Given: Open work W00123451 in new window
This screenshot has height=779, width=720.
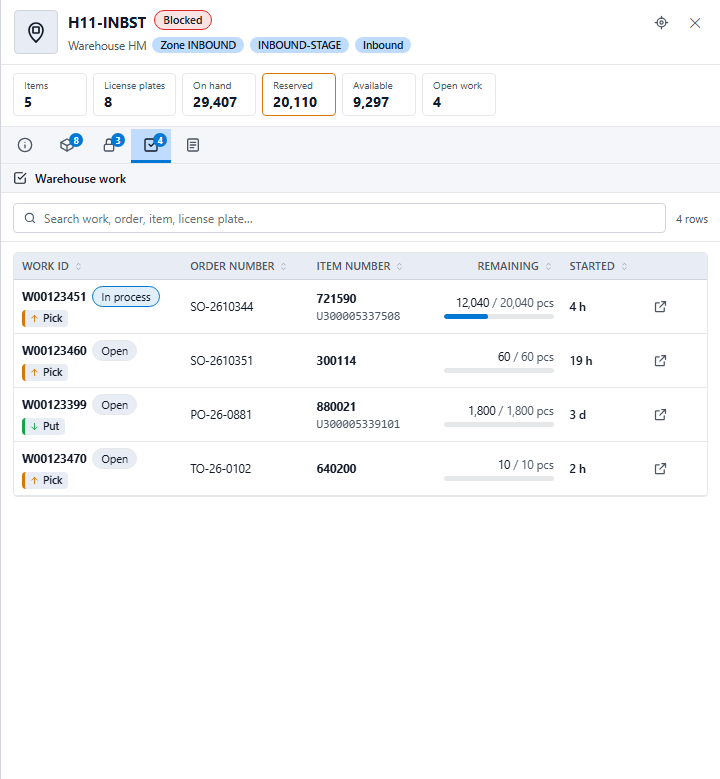Looking at the screenshot, I should pyautogui.click(x=660, y=307).
